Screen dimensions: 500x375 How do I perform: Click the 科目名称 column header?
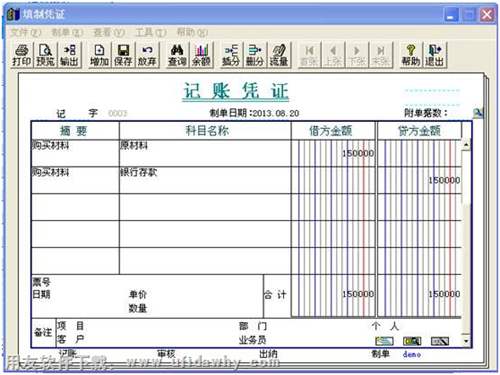pos(205,130)
